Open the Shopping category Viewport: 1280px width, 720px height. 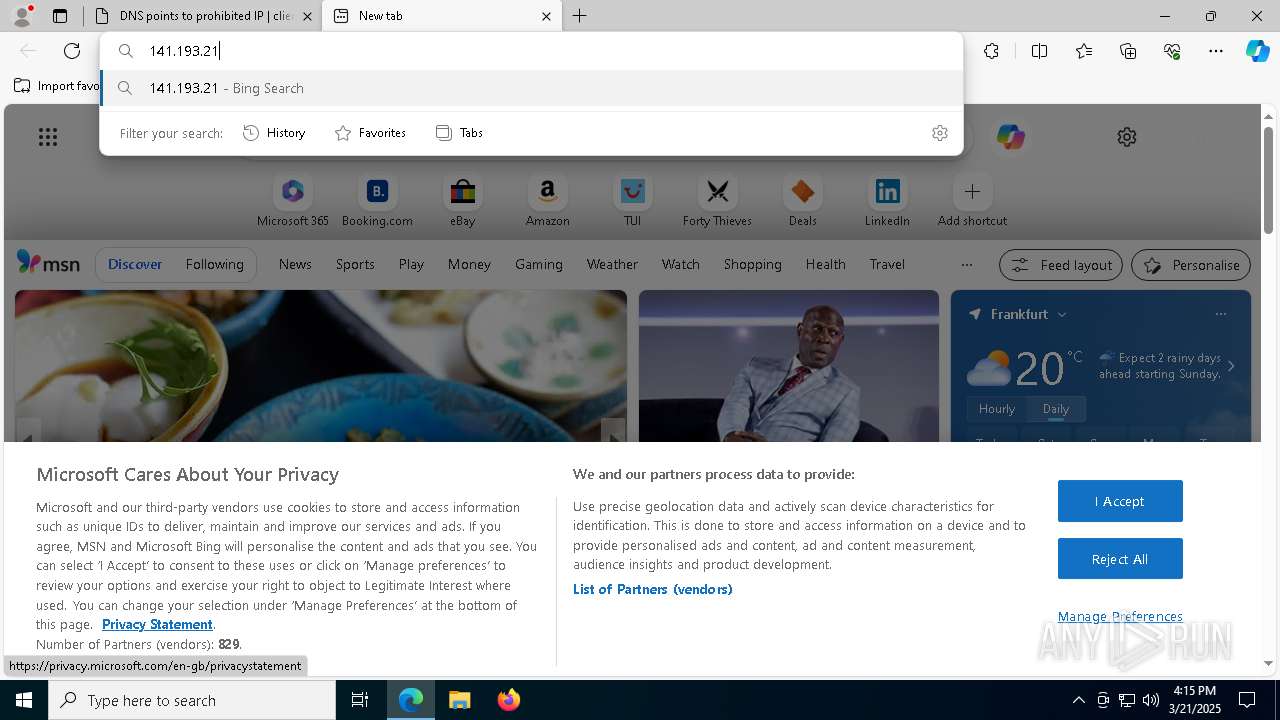[752, 264]
